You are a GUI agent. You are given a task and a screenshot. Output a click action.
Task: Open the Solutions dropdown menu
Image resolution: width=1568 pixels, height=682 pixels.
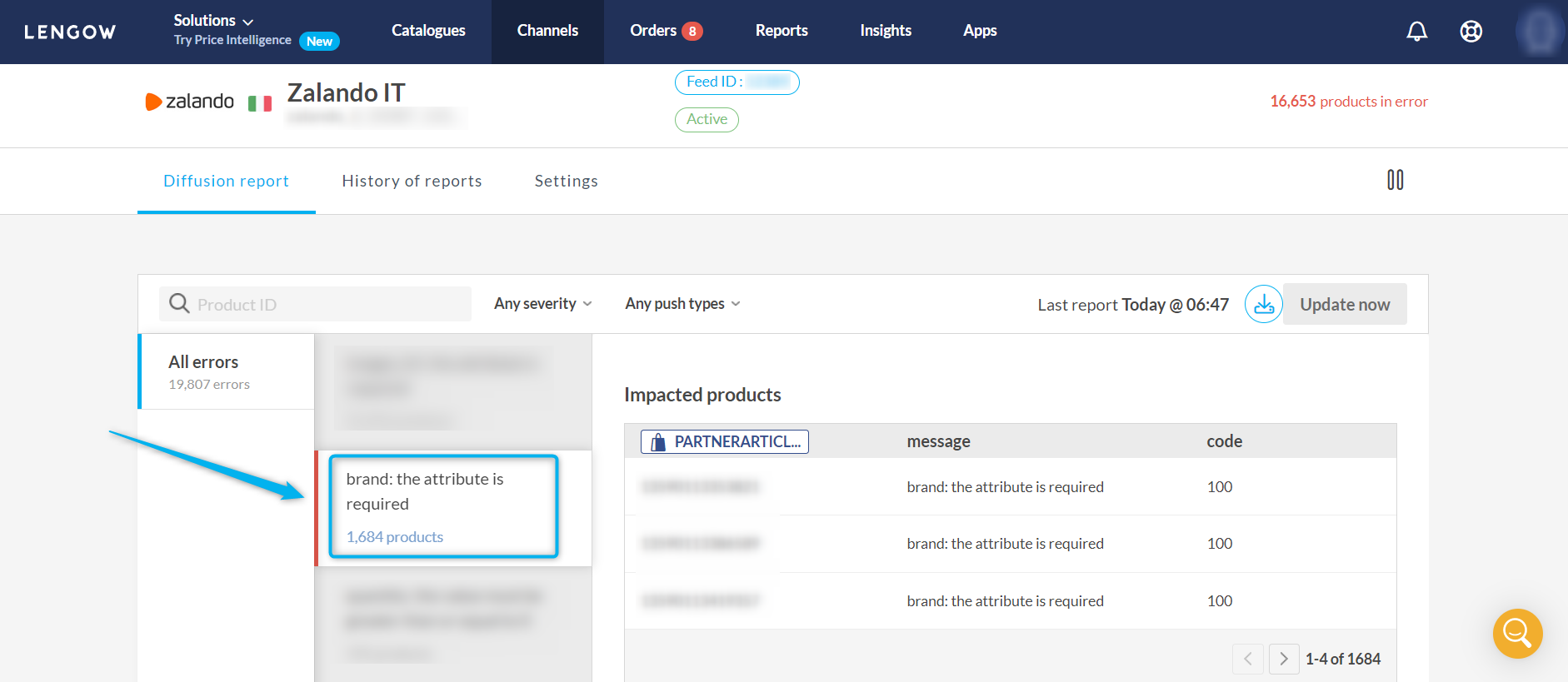[213, 21]
